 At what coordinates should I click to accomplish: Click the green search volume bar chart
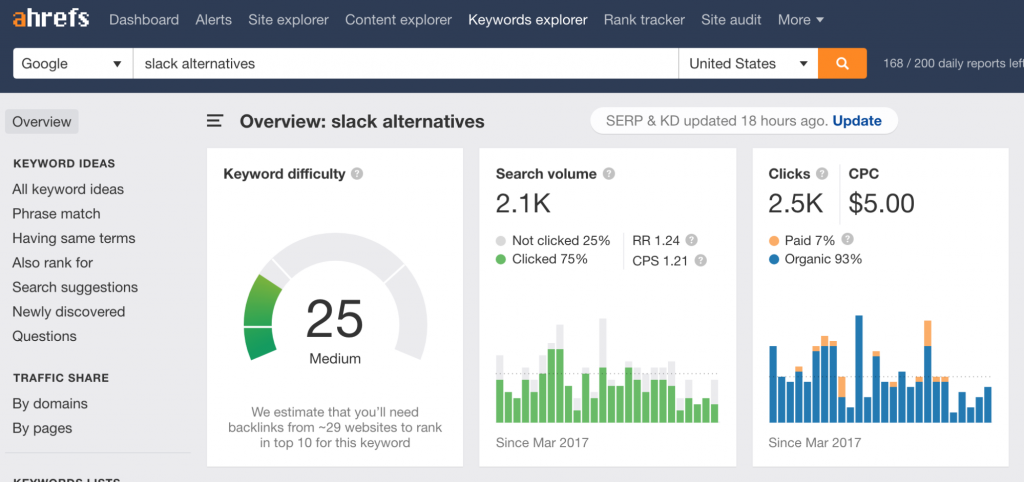click(607, 370)
